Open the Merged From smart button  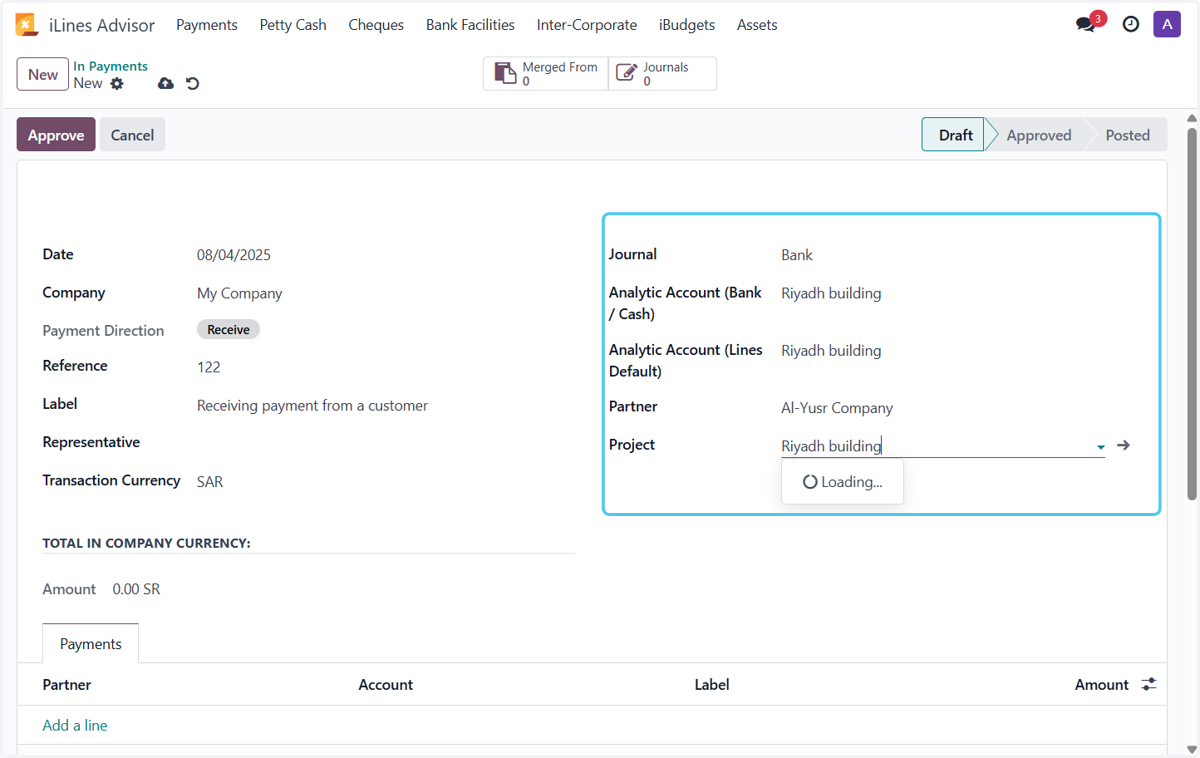[546, 74]
